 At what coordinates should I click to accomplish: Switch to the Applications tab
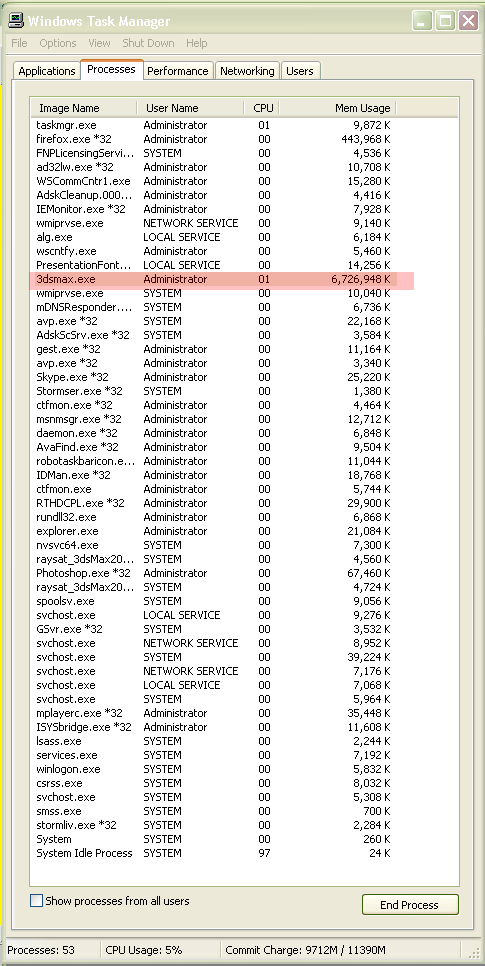[47, 71]
